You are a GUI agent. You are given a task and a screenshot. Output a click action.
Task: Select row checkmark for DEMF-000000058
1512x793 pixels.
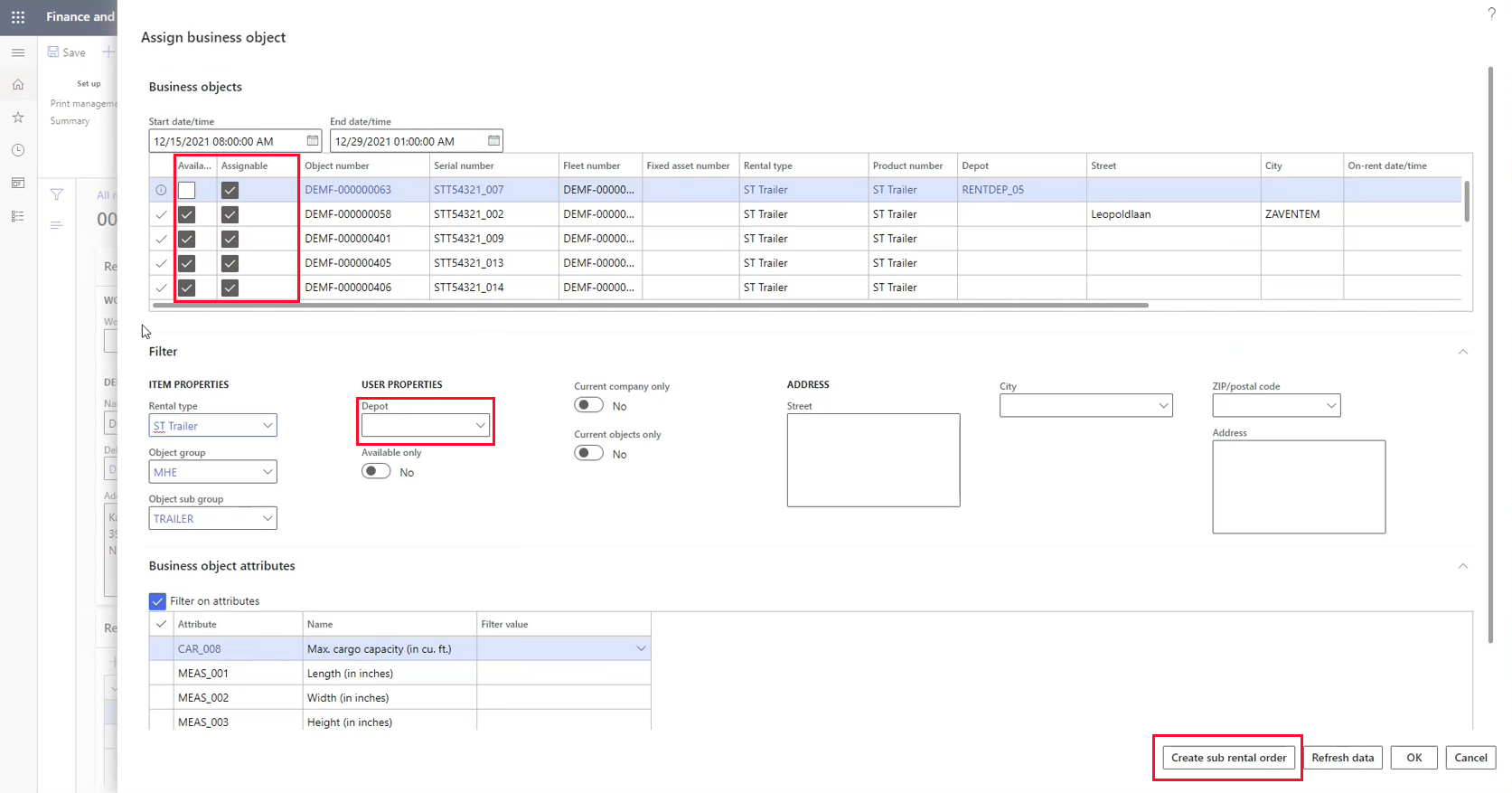click(161, 214)
